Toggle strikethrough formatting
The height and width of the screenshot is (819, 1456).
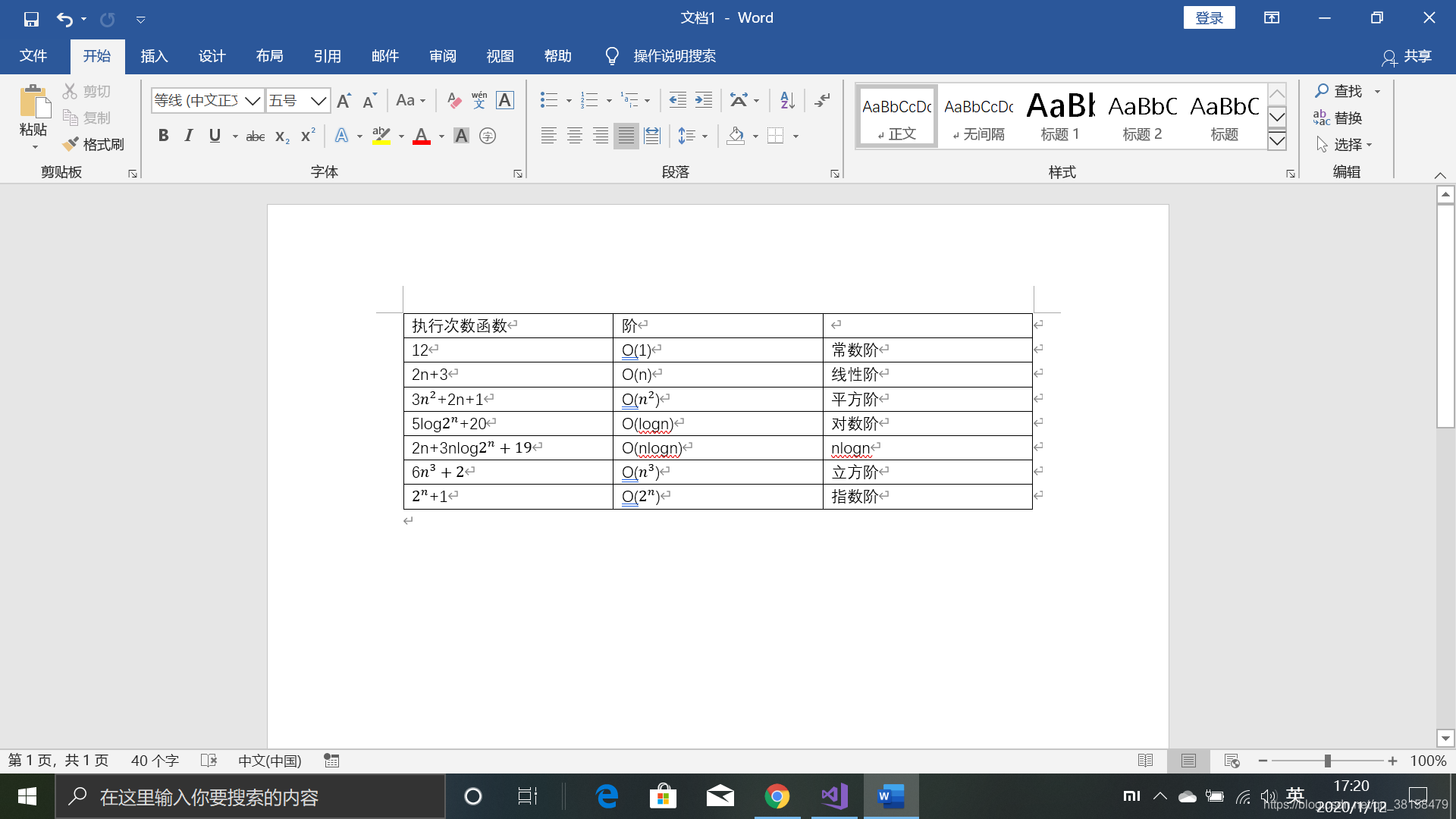tap(256, 136)
